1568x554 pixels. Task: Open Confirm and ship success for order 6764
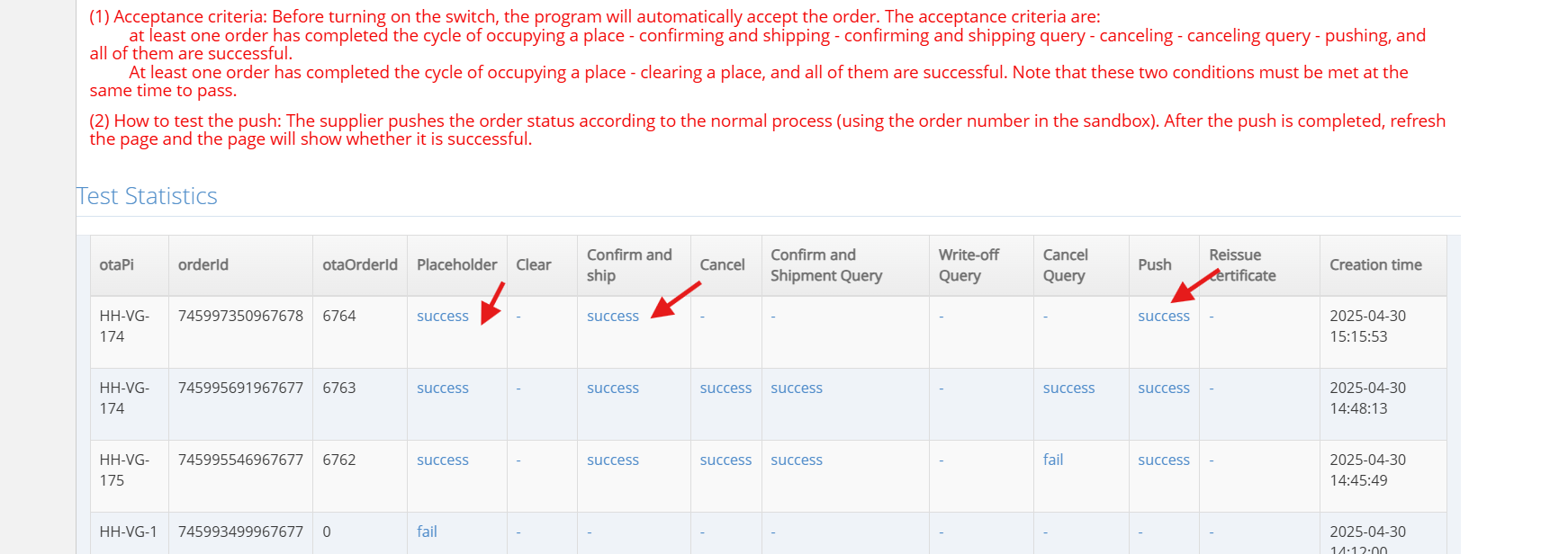coord(612,317)
